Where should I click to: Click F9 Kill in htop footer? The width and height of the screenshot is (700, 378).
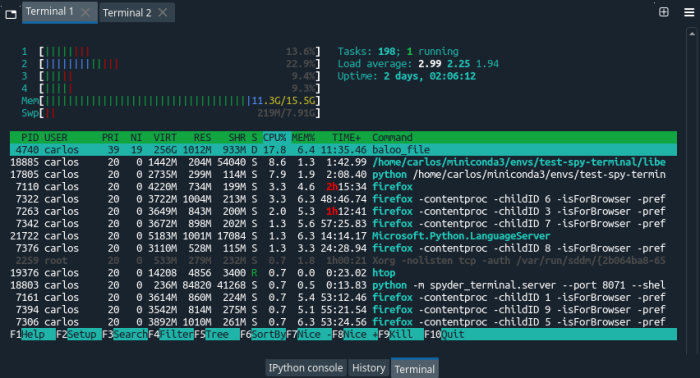tap(400, 334)
